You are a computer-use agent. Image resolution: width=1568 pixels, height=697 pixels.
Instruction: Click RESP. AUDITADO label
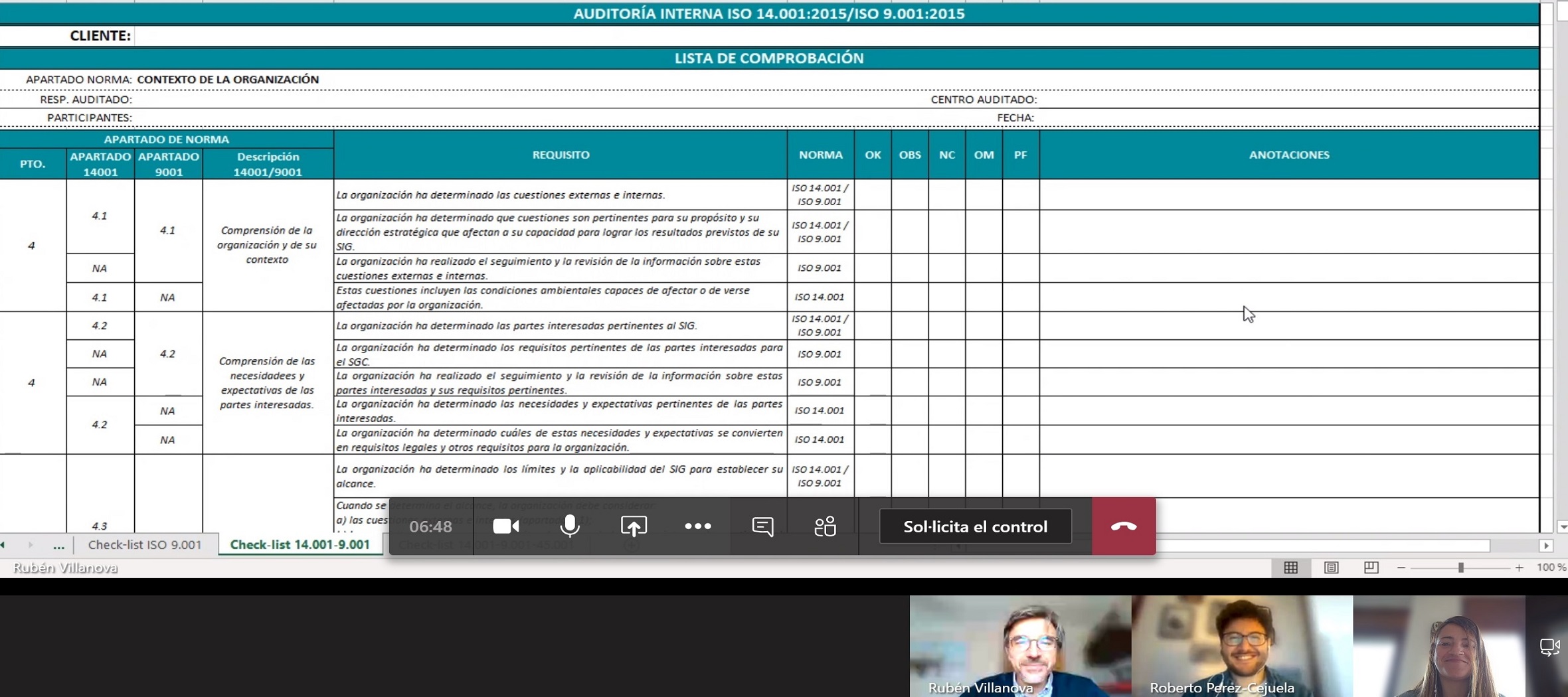click(86, 100)
